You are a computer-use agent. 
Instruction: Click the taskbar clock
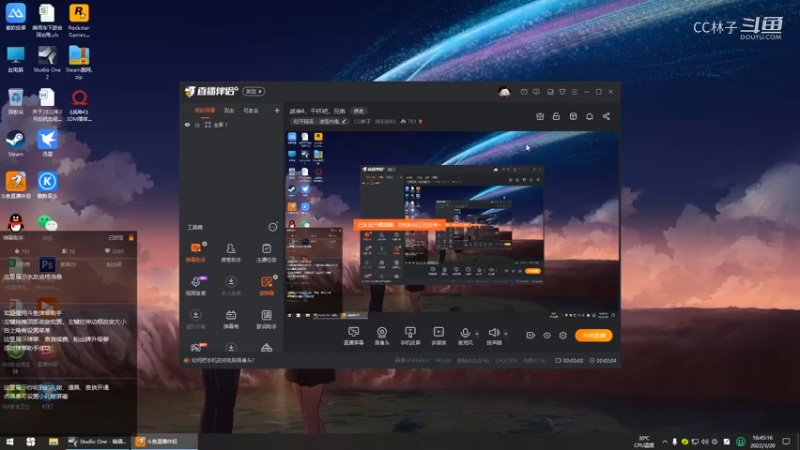tap(762, 441)
